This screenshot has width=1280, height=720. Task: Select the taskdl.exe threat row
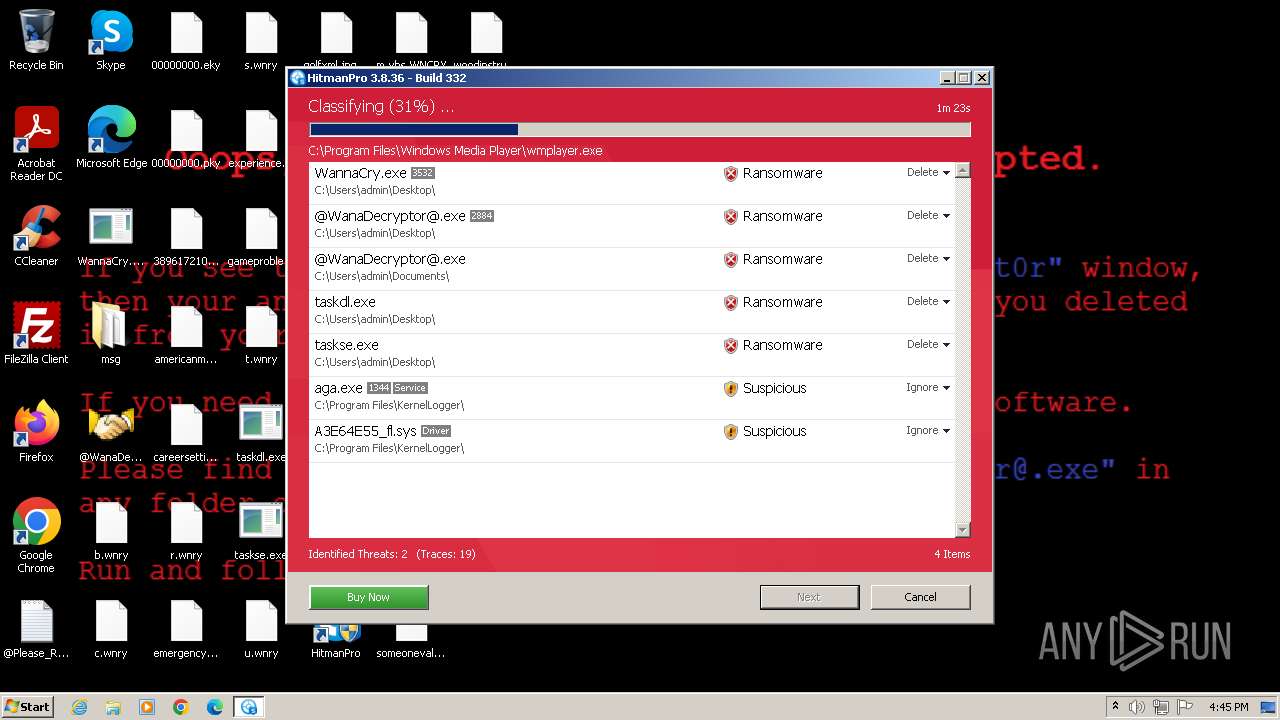[632, 312]
